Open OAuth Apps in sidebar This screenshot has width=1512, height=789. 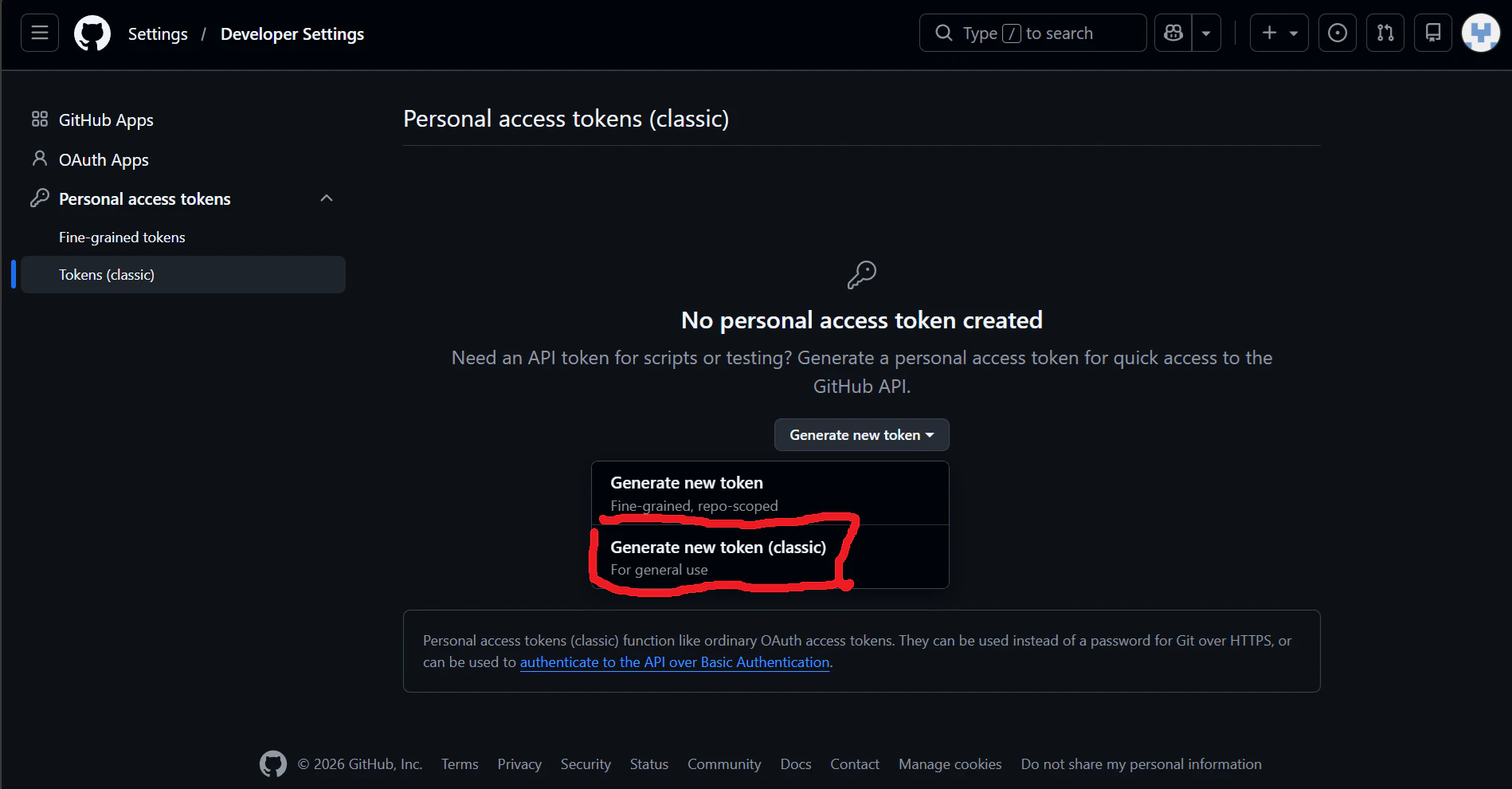click(x=183, y=159)
